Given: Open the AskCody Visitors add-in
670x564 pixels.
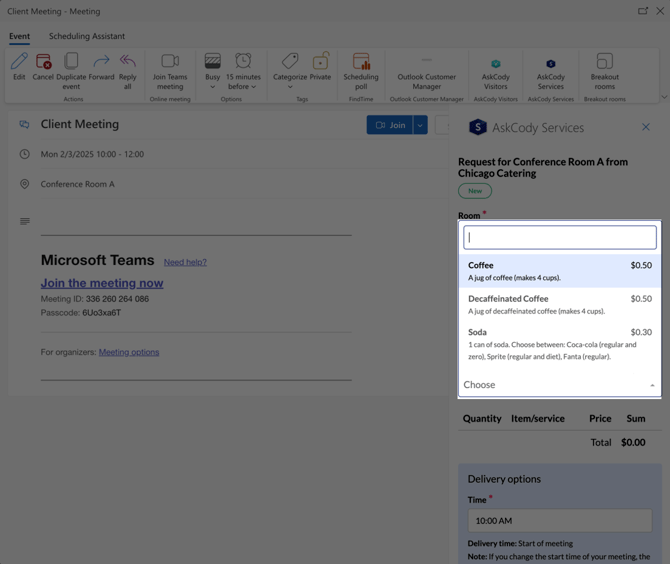Looking at the screenshot, I should point(496,75).
